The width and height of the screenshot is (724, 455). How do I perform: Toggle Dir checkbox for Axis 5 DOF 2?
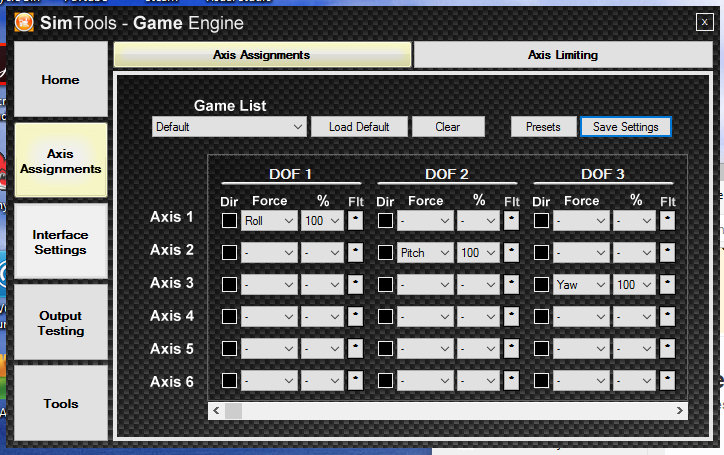pyautogui.click(x=386, y=348)
